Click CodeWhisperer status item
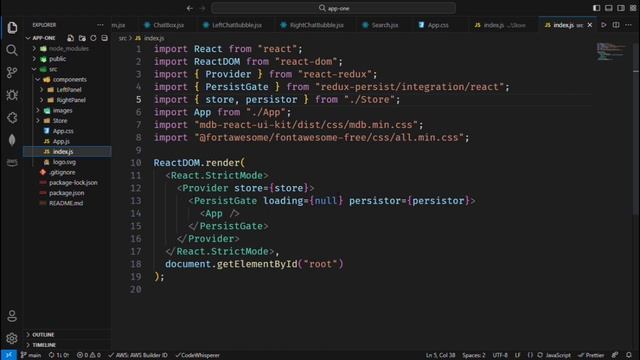 tap(198, 355)
